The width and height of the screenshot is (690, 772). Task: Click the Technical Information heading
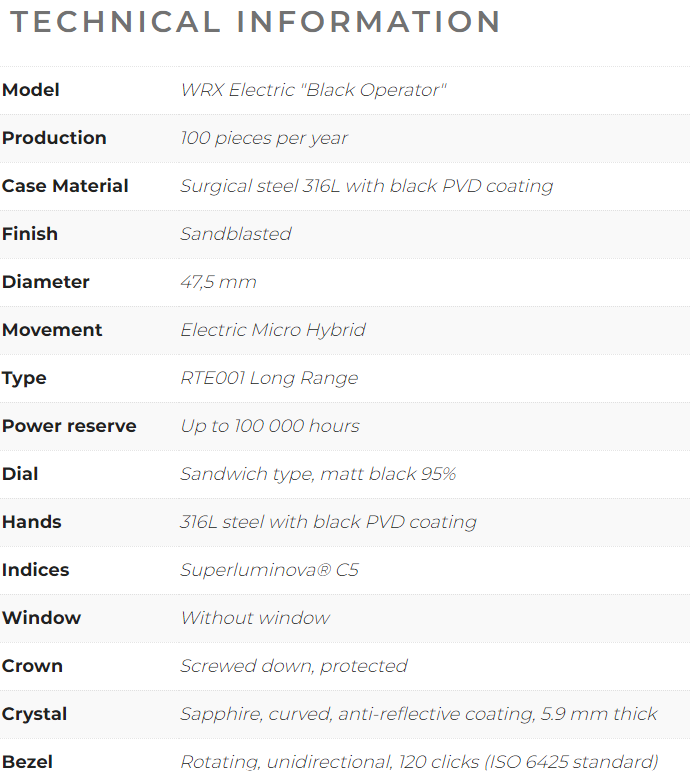pos(255,22)
